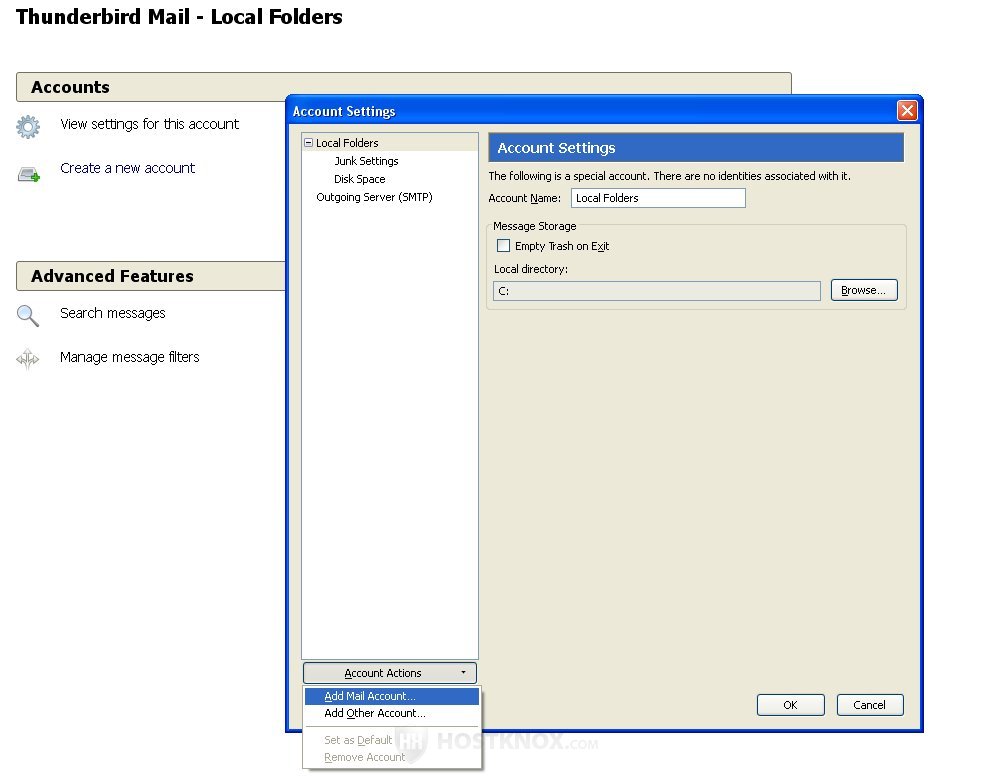996x777 pixels.
Task: Select the Local Folders tree row
Action: pos(390,143)
